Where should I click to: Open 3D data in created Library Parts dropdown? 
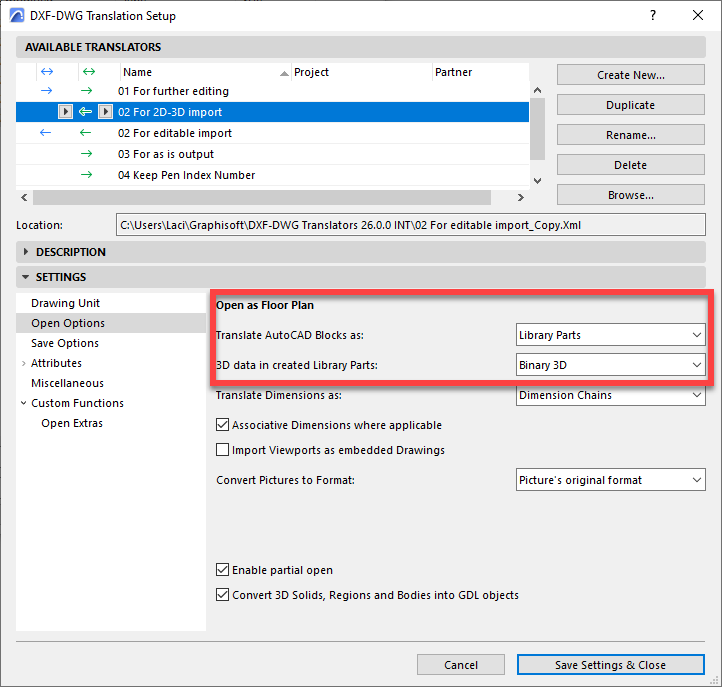[611, 365]
